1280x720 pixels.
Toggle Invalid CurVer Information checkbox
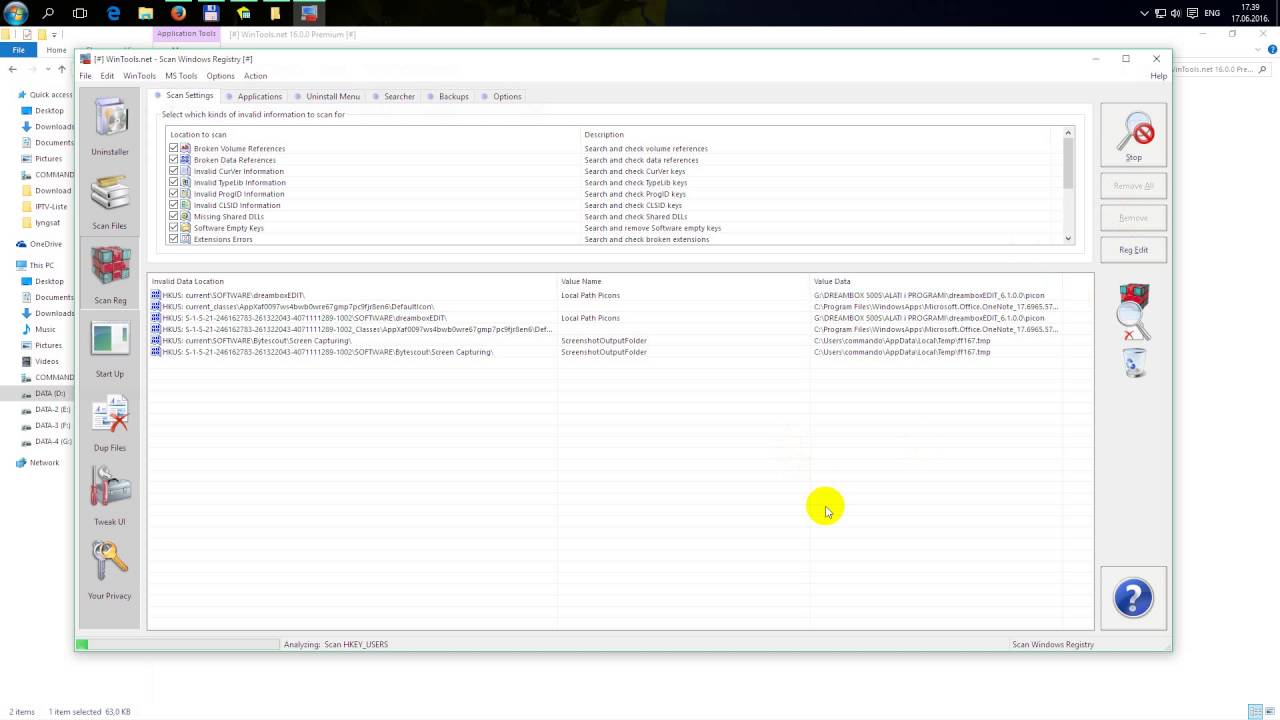(x=174, y=171)
